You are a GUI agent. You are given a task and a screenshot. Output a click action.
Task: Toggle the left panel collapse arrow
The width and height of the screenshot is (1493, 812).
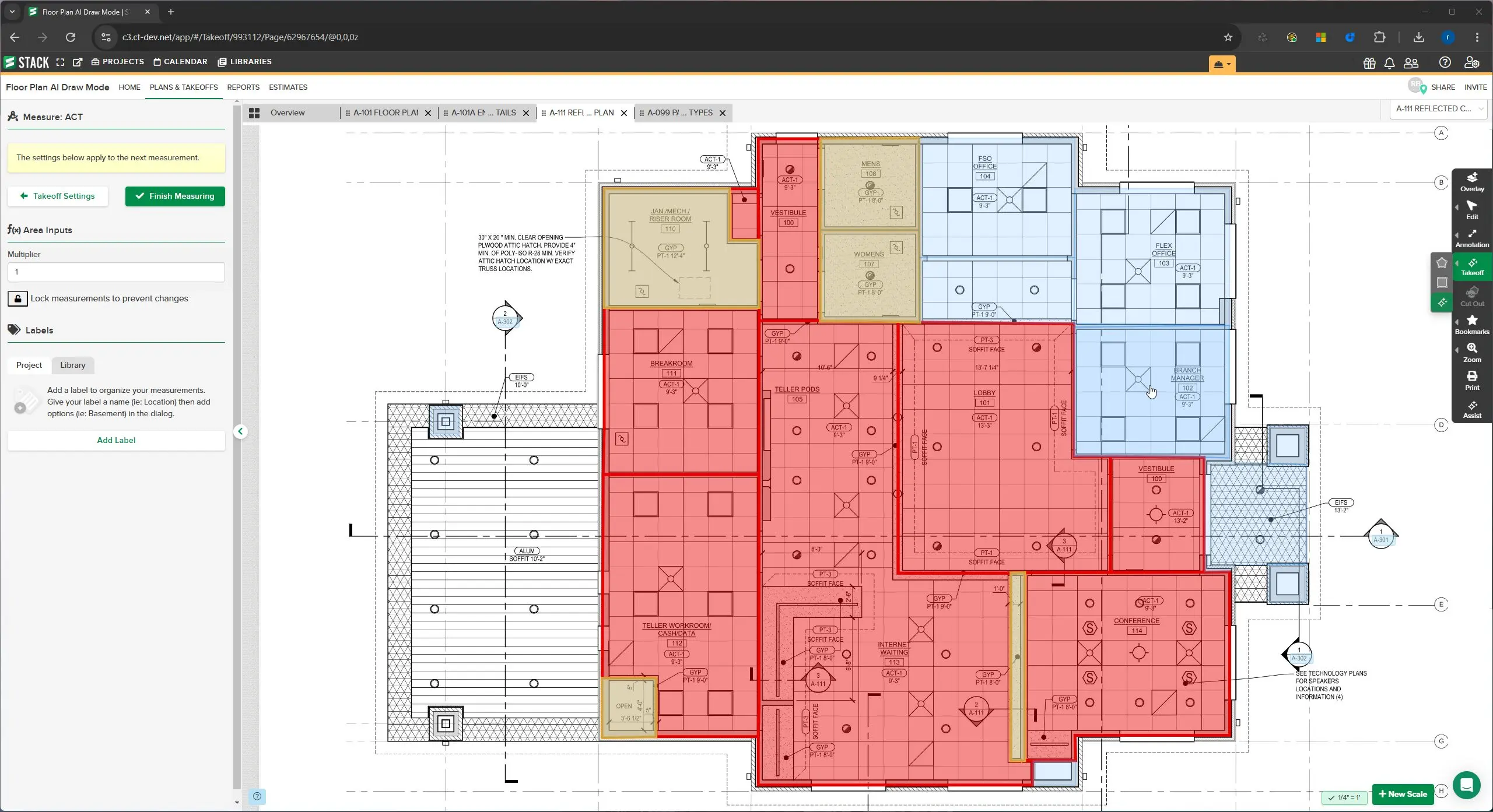[x=240, y=432]
